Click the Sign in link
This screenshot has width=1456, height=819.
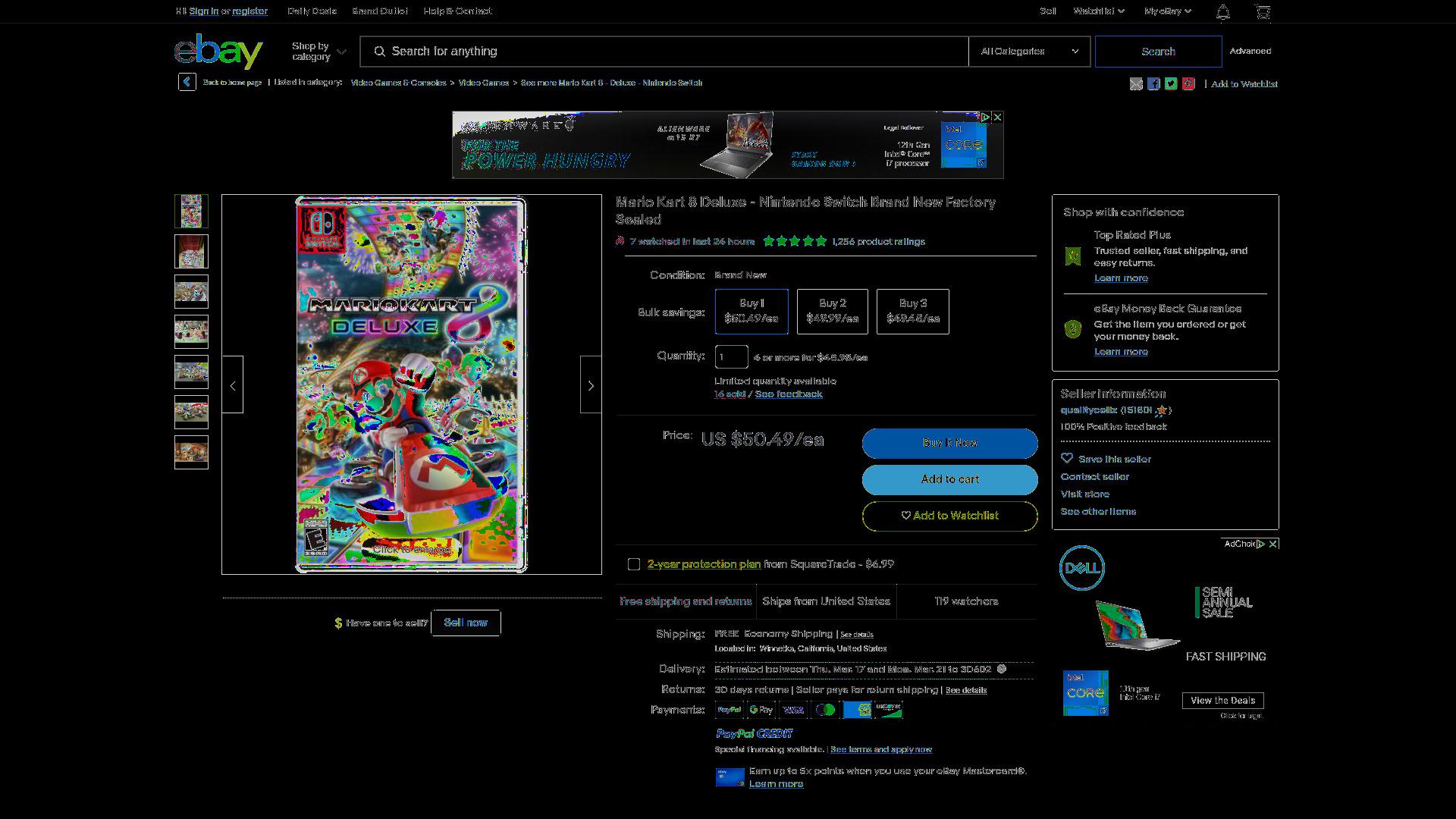point(203,11)
